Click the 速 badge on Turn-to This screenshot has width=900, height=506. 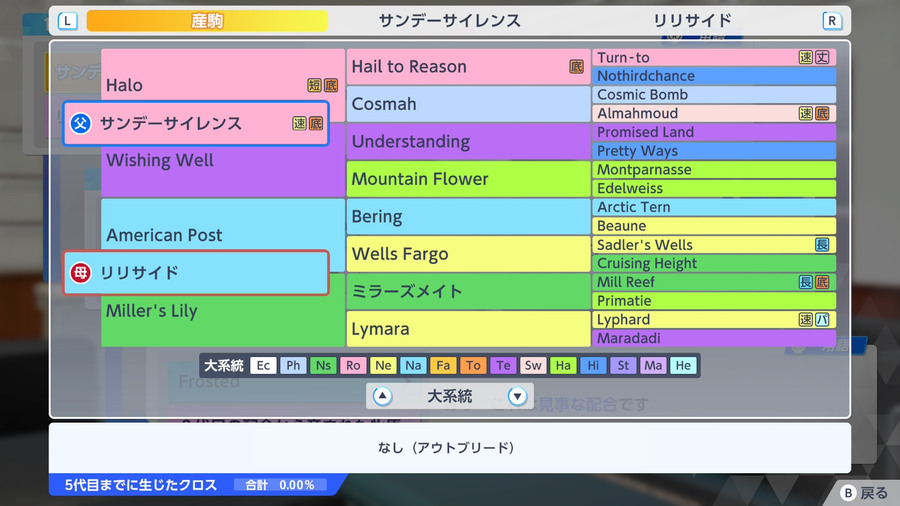coord(806,57)
